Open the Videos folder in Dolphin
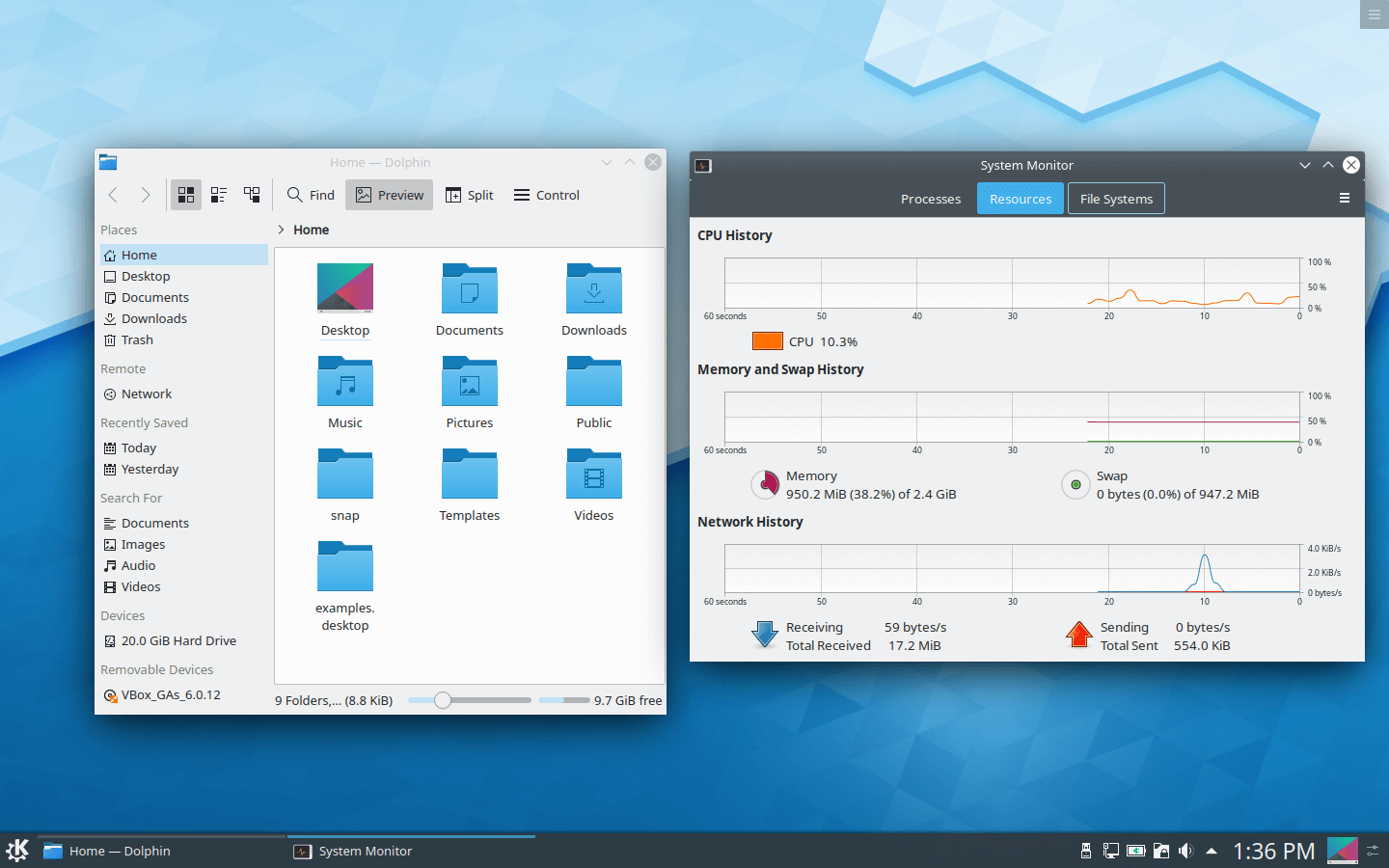The width and height of the screenshot is (1389, 868). point(593,475)
